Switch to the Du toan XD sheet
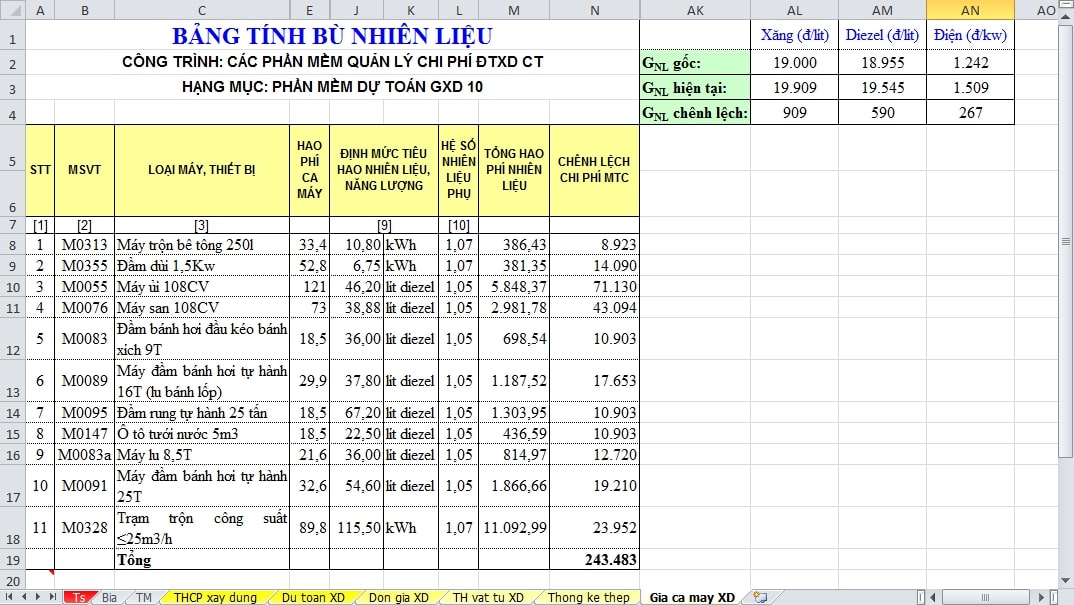The width and height of the screenshot is (1074, 605). click(x=312, y=597)
